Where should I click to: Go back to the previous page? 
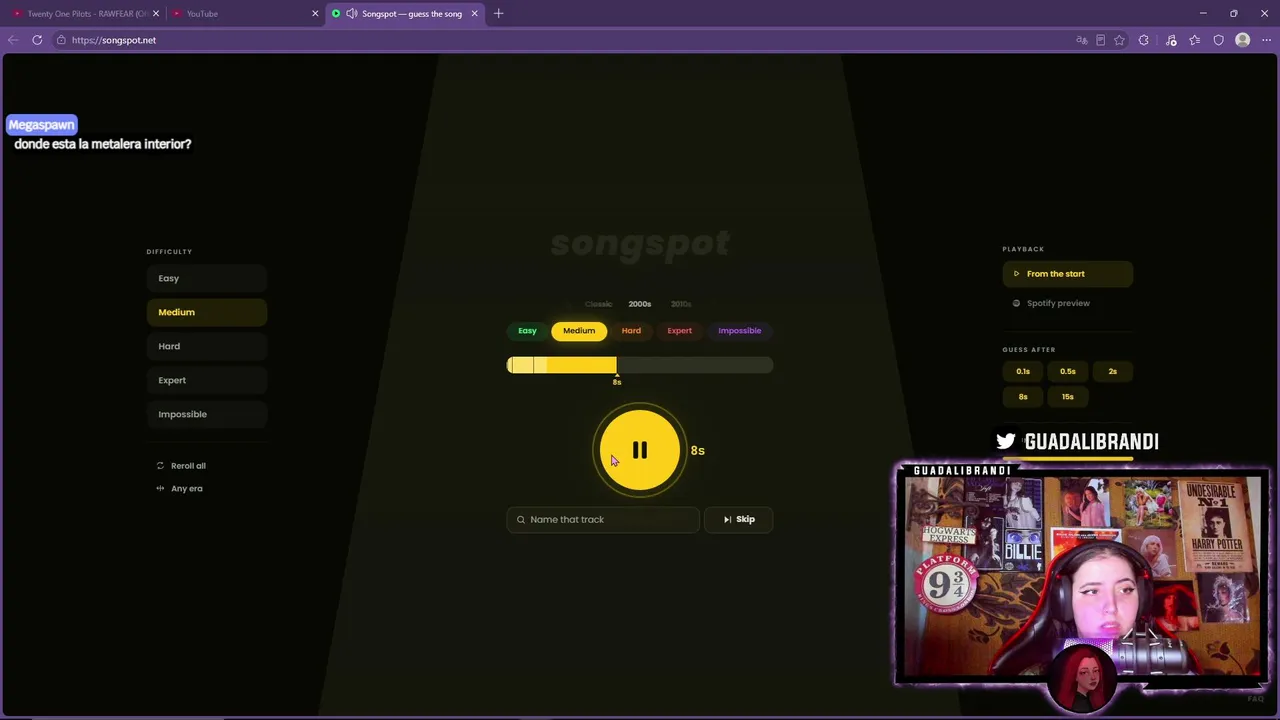(13, 40)
